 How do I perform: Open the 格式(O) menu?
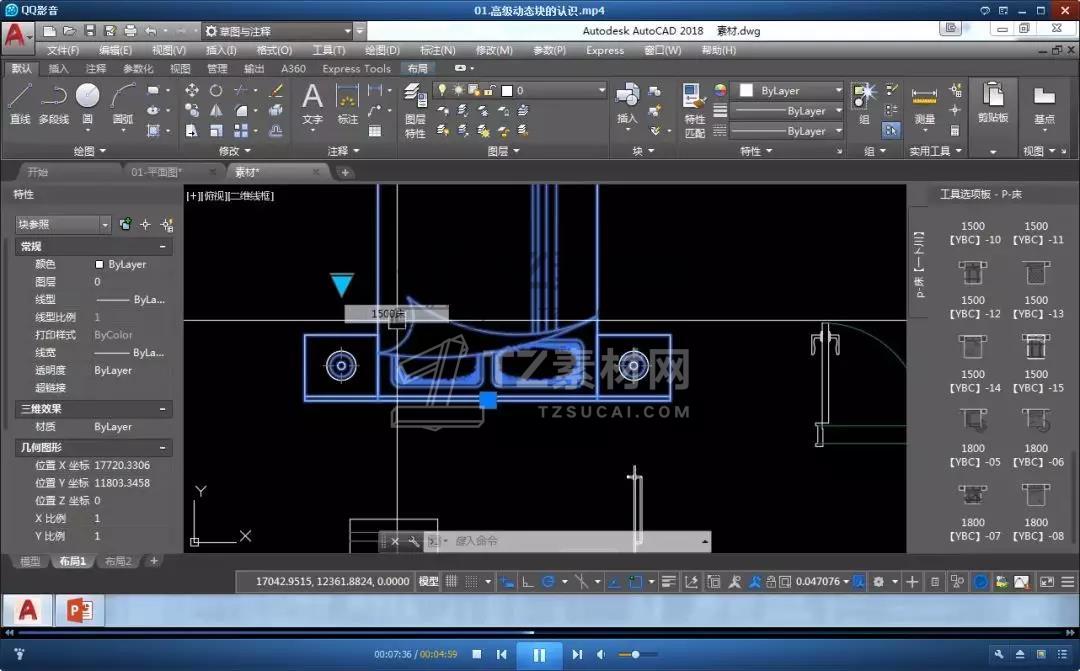point(274,50)
